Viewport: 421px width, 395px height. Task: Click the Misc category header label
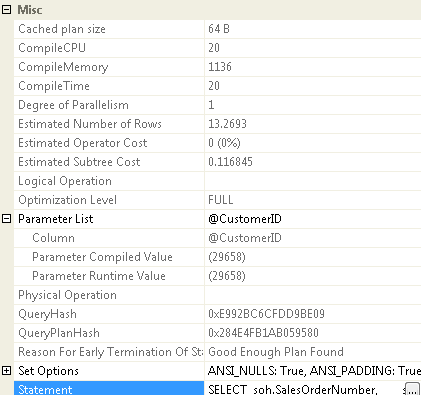tap(30, 10)
